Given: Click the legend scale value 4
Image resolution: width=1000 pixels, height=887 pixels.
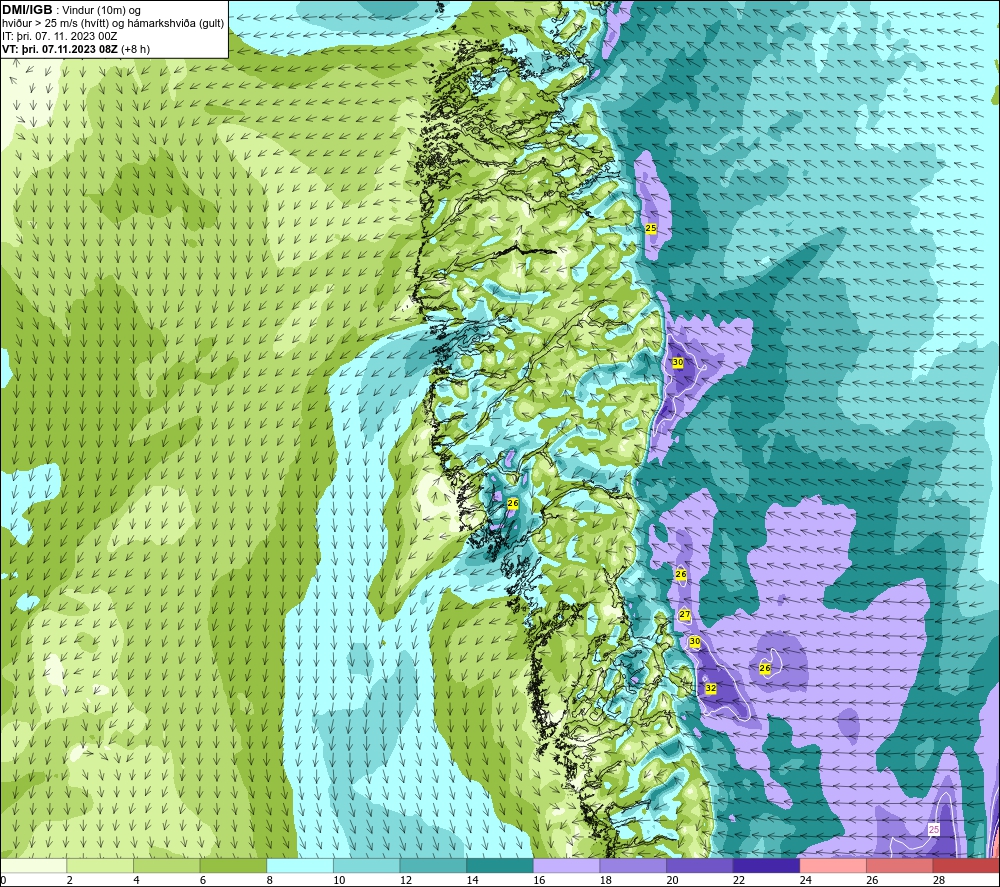Looking at the screenshot, I should coord(136,880).
